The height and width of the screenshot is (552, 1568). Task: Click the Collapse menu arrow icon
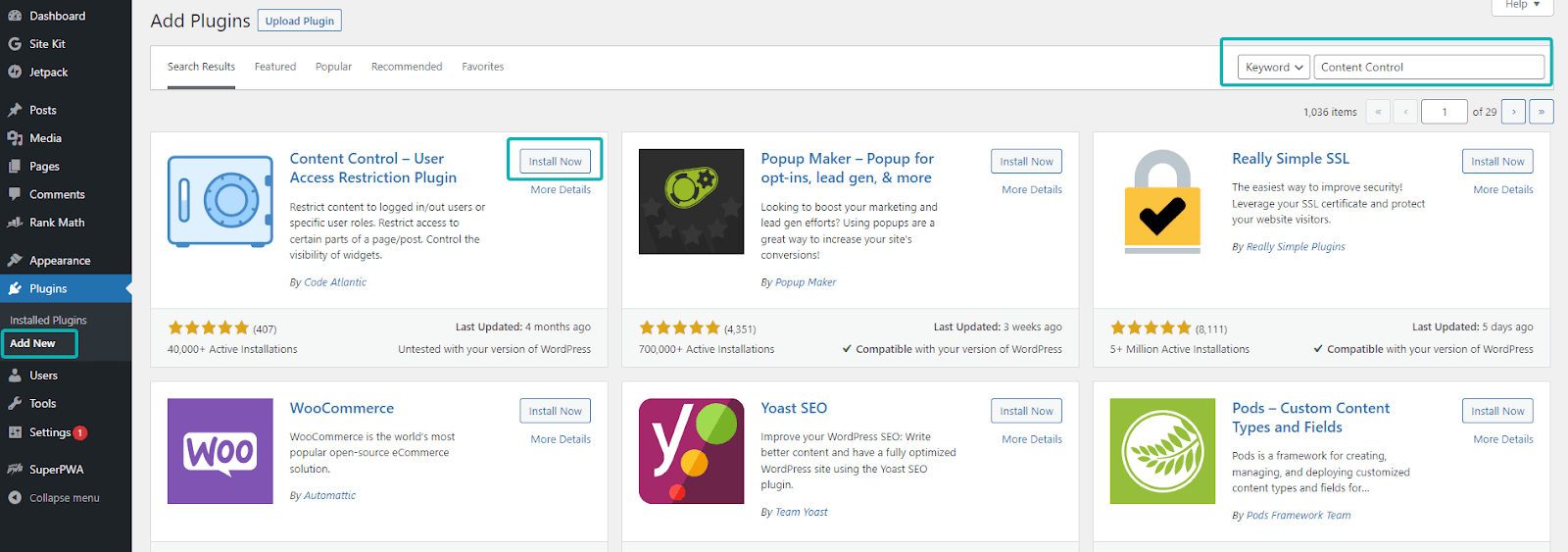(x=15, y=498)
